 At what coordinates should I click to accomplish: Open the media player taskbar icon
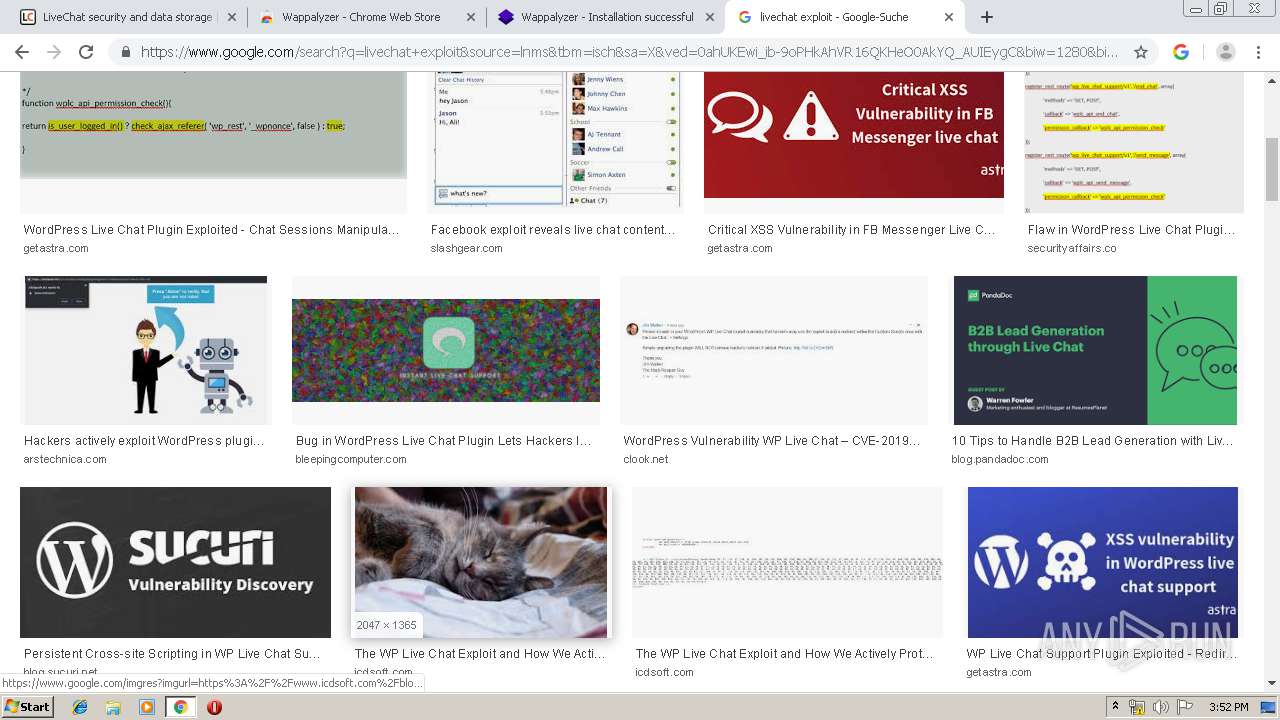[x=147, y=706]
